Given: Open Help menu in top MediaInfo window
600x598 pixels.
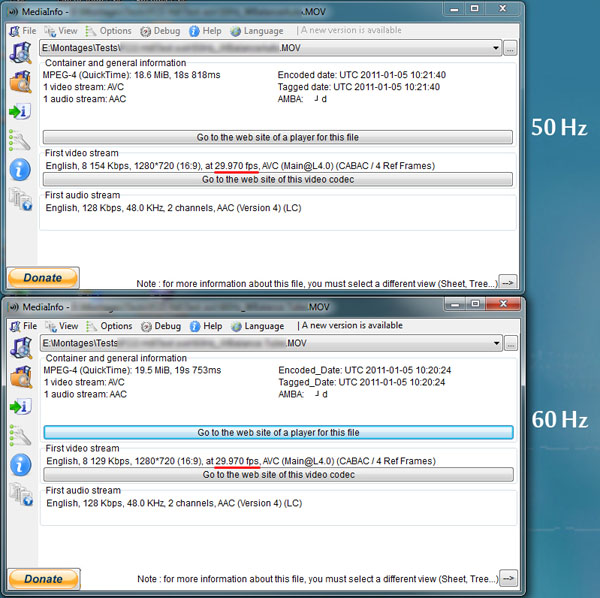Looking at the screenshot, I should 205,31.
